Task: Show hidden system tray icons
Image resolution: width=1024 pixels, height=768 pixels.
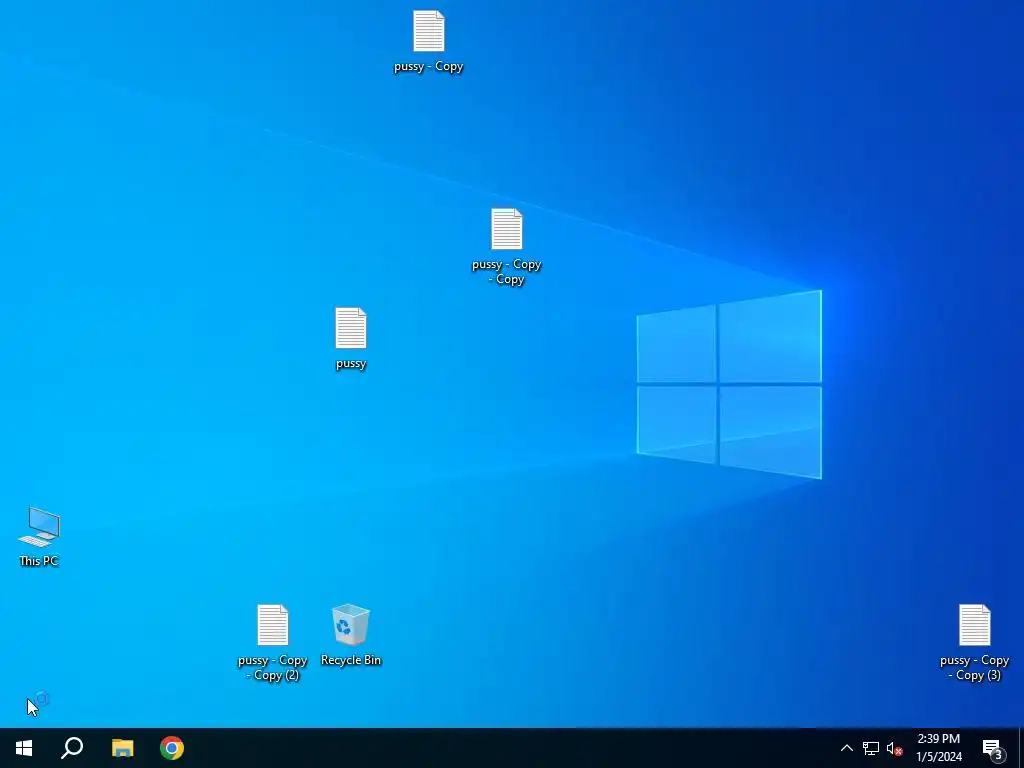Action: coord(846,748)
